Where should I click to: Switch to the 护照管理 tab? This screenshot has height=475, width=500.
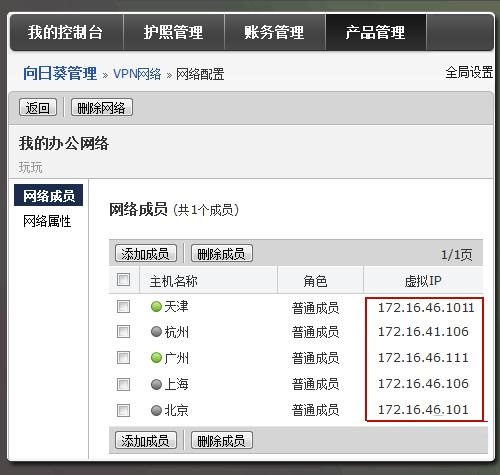point(174,32)
